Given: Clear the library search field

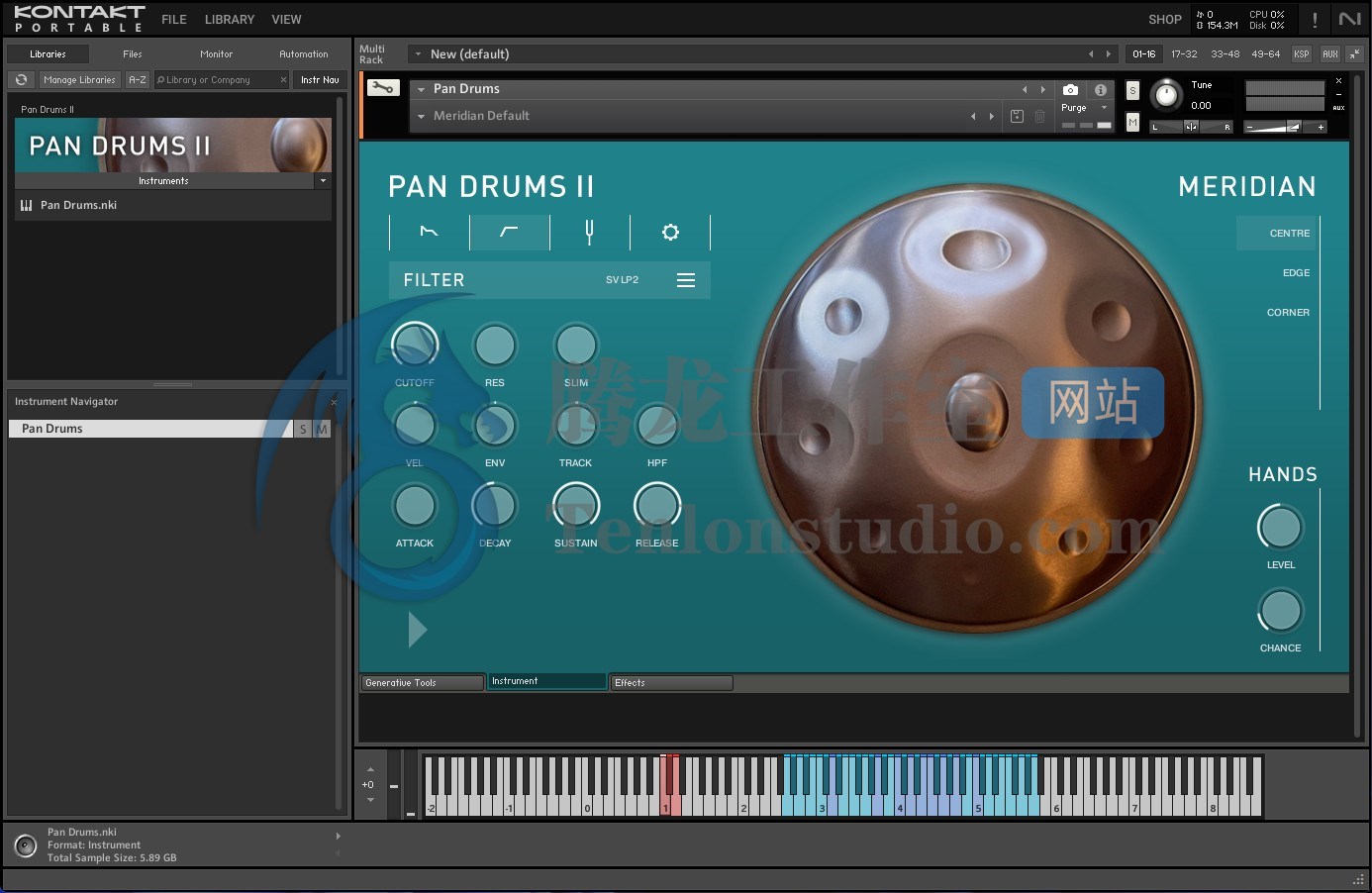Looking at the screenshot, I should pos(283,80).
